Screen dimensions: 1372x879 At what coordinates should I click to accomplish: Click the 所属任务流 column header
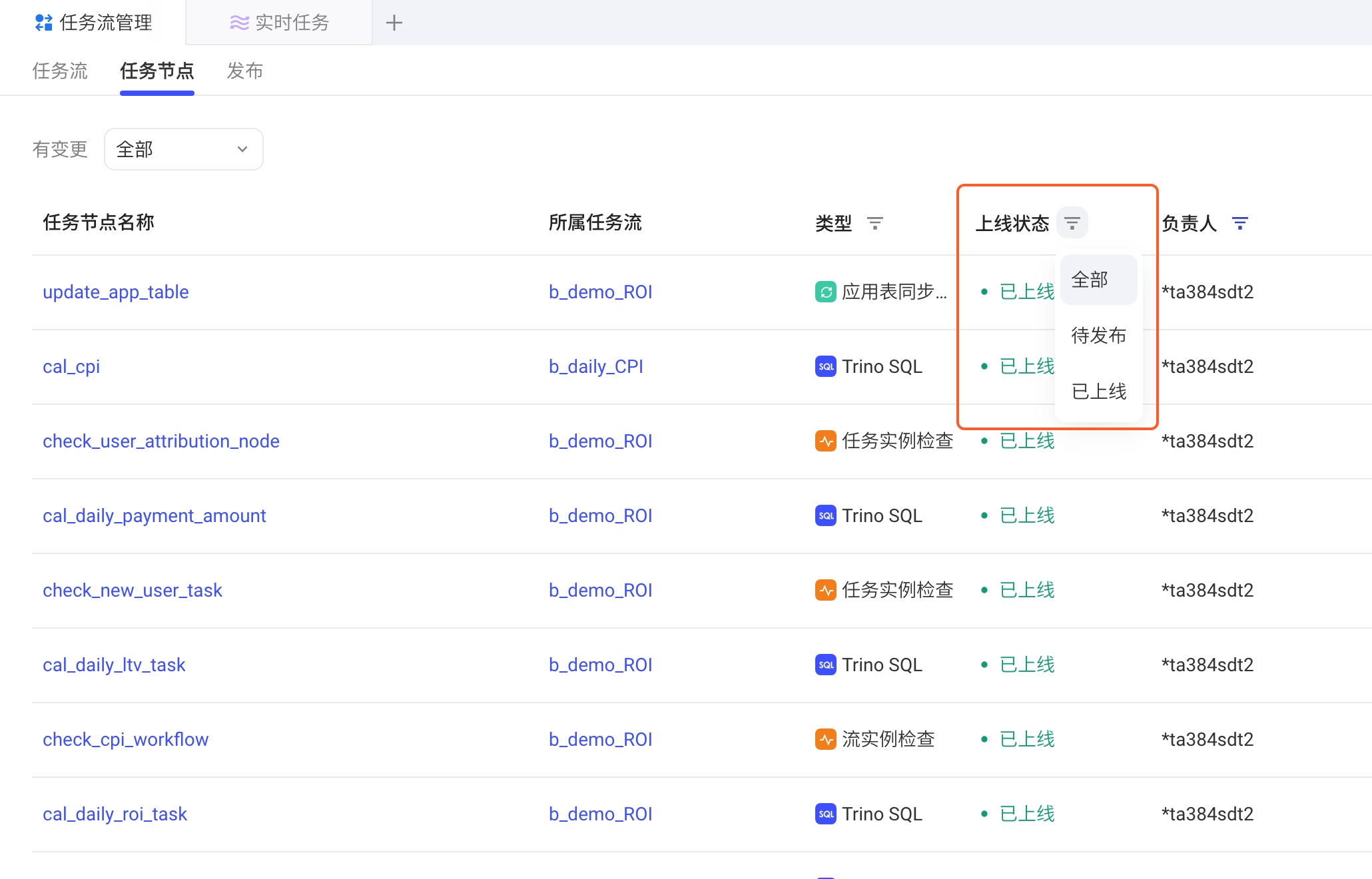click(x=595, y=222)
